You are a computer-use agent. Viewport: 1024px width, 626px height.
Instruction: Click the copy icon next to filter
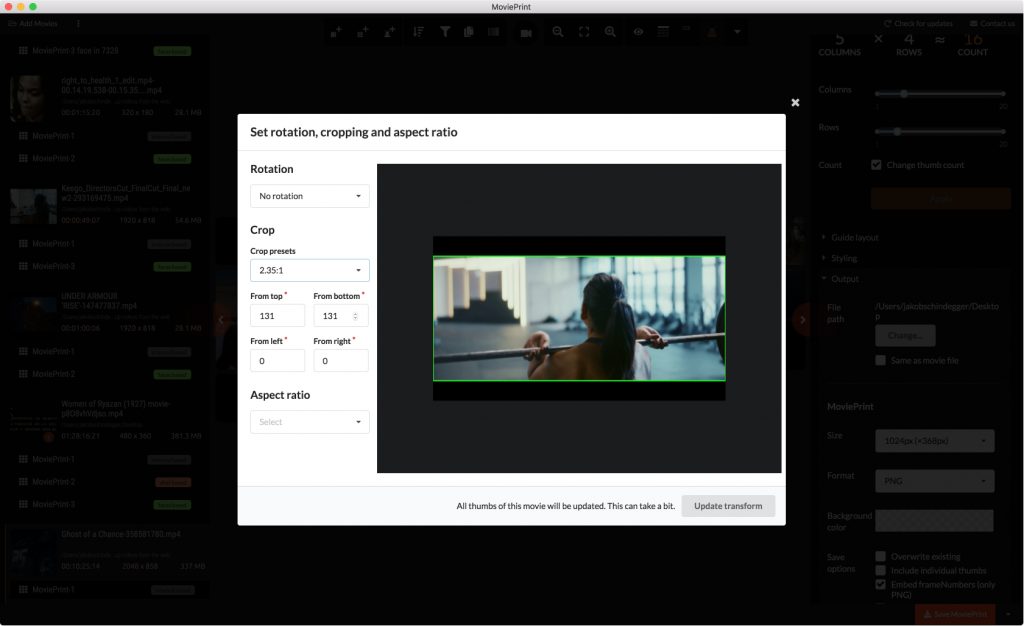coord(468,31)
